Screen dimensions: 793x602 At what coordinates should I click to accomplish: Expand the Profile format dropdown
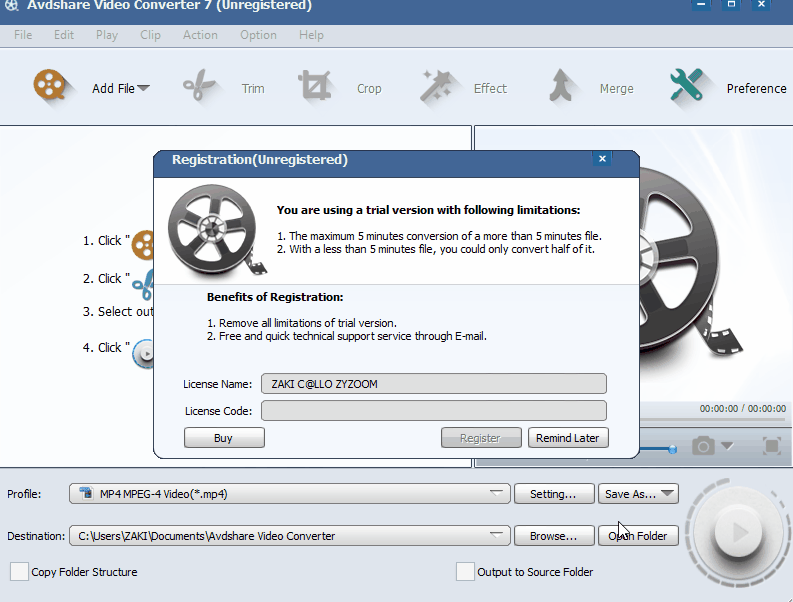point(496,493)
